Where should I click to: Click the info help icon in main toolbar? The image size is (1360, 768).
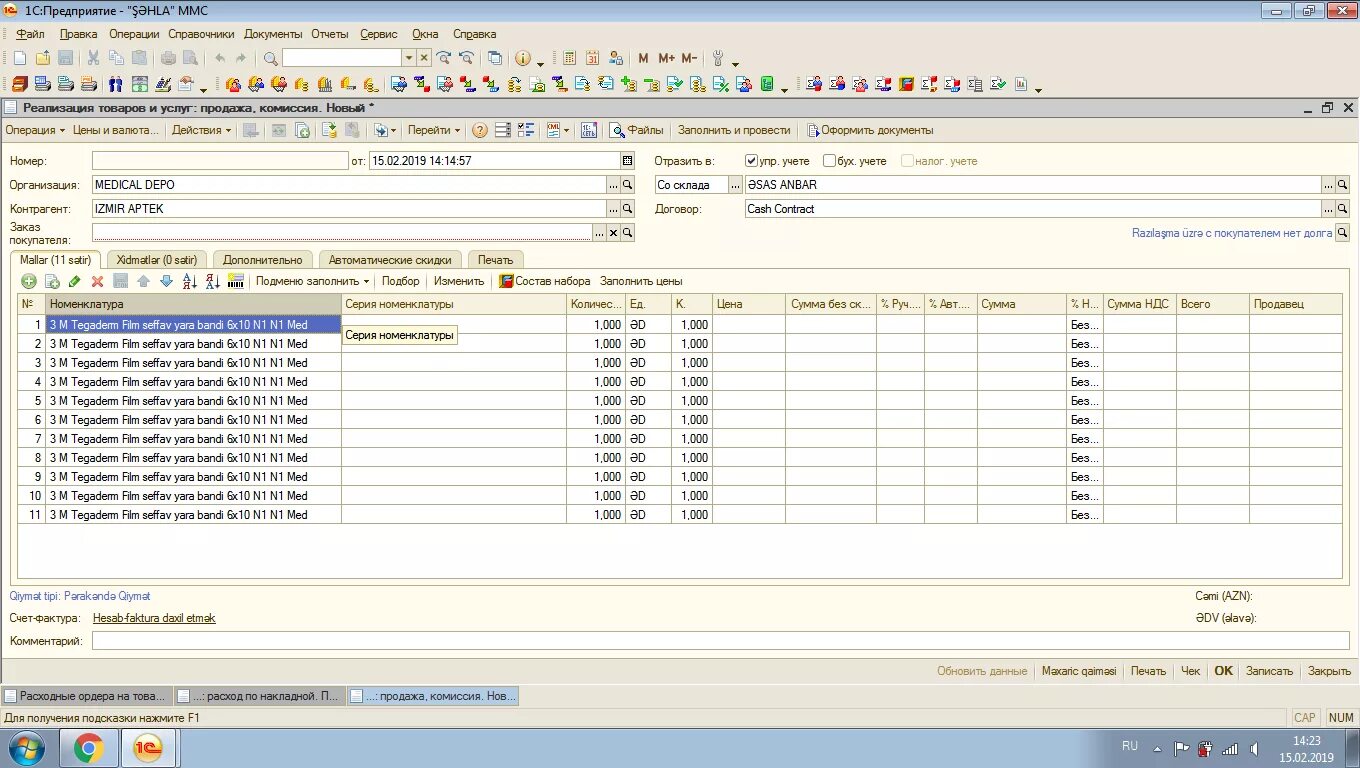click(x=522, y=58)
